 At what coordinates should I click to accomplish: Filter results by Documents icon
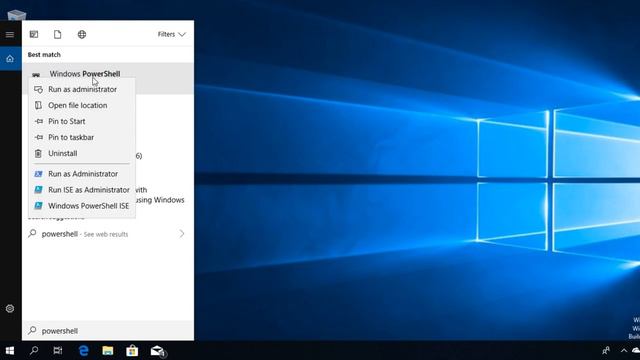58,35
